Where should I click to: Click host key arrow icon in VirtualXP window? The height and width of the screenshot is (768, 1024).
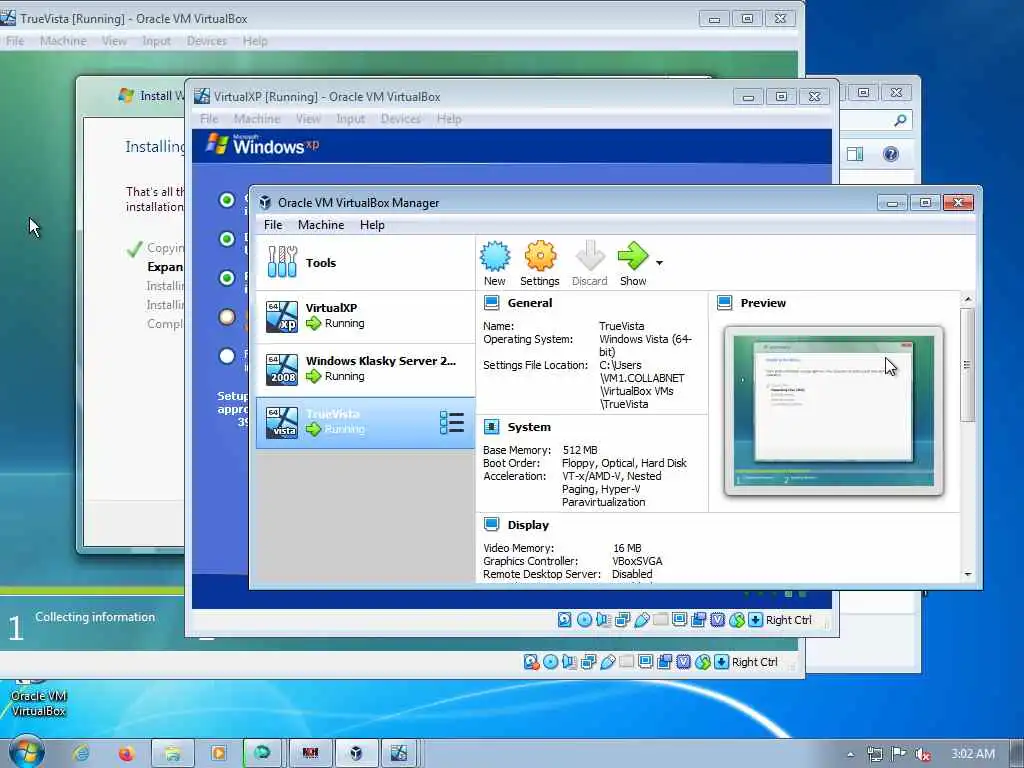pos(756,620)
